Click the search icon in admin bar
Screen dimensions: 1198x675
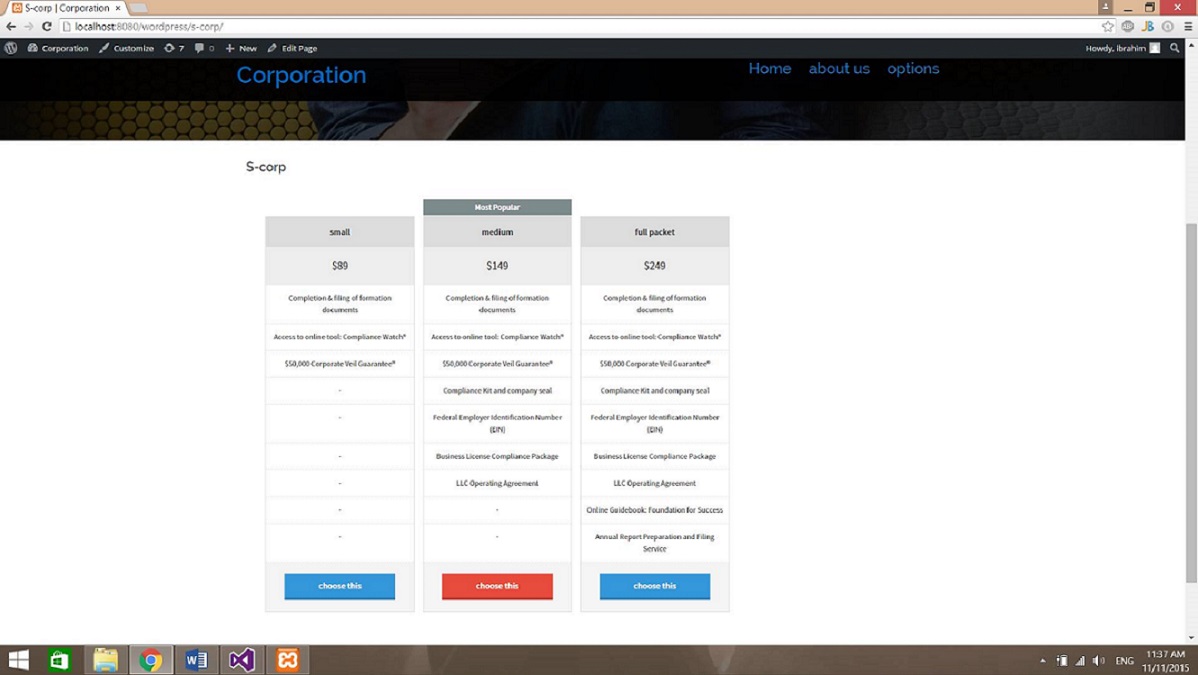[1175, 48]
